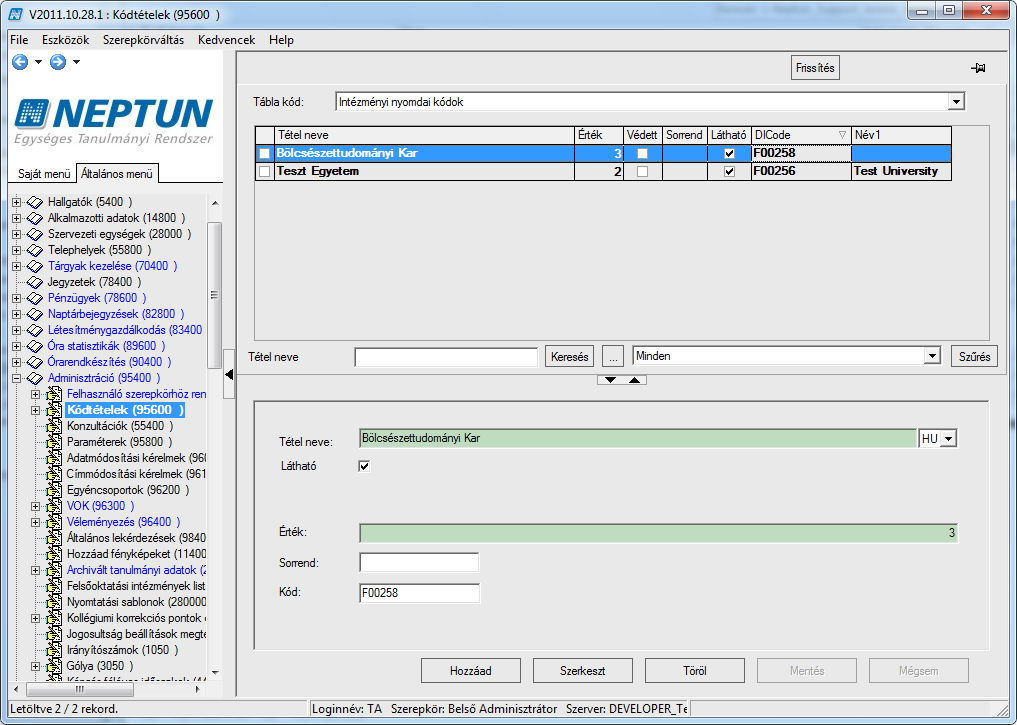Viewport: 1017px width, 725px height.
Task: Toggle Védett checkbox in Teszt Egyetem row
Action: tap(642, 172)
